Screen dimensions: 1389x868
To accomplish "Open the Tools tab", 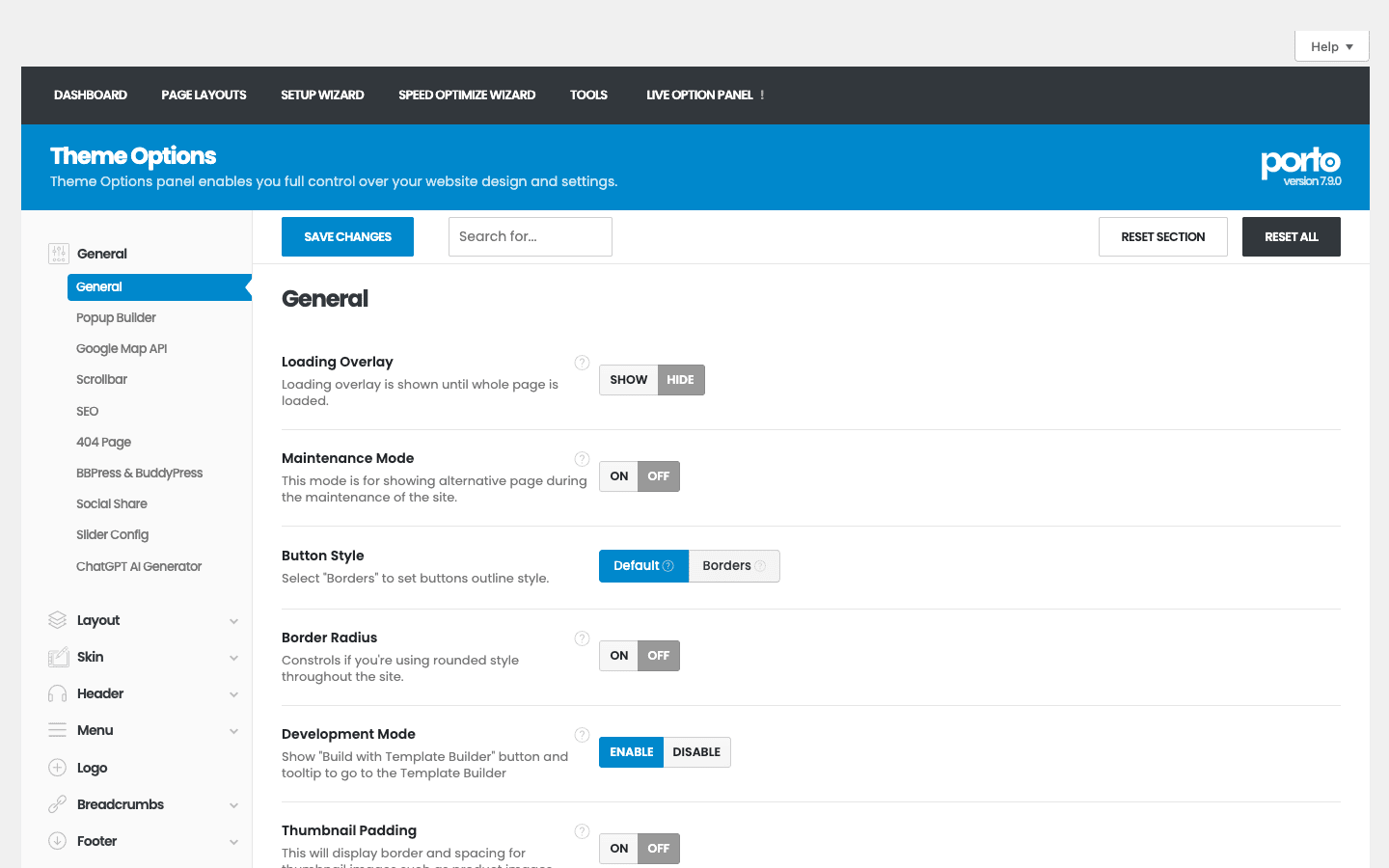I will [588, 95].
